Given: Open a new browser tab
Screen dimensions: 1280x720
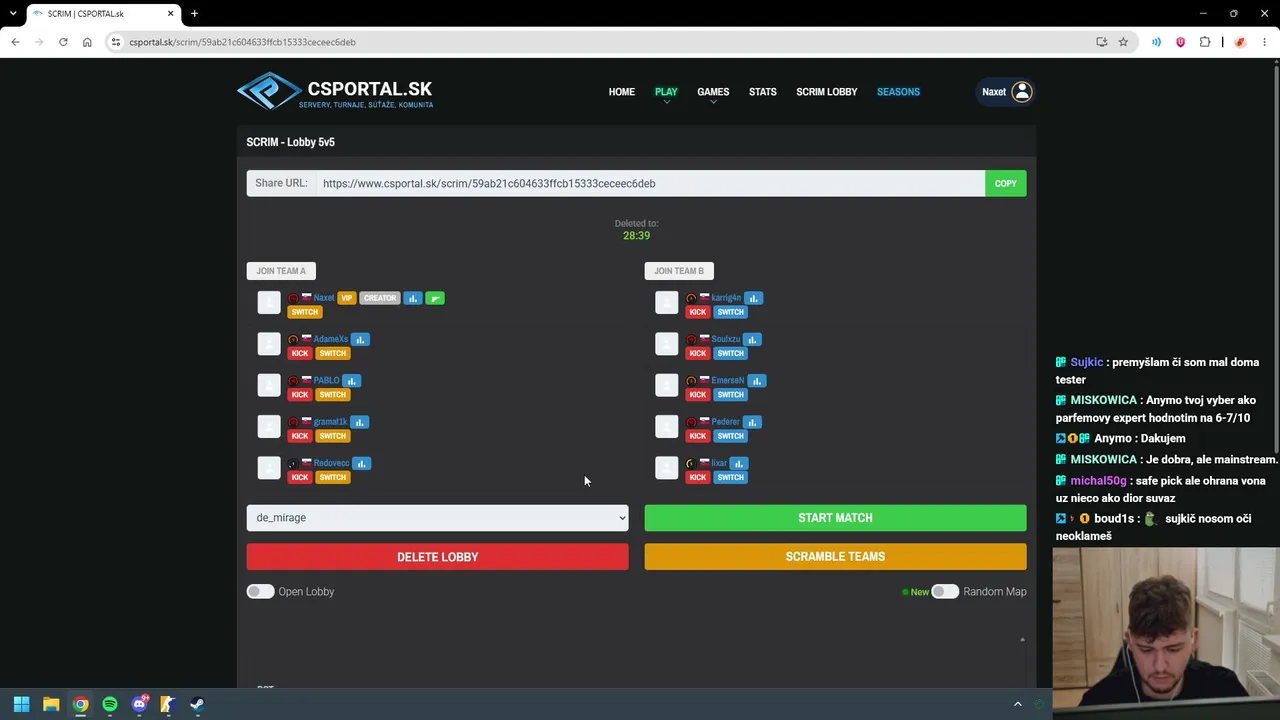Looking at the screenshot, I should [195, 14].
